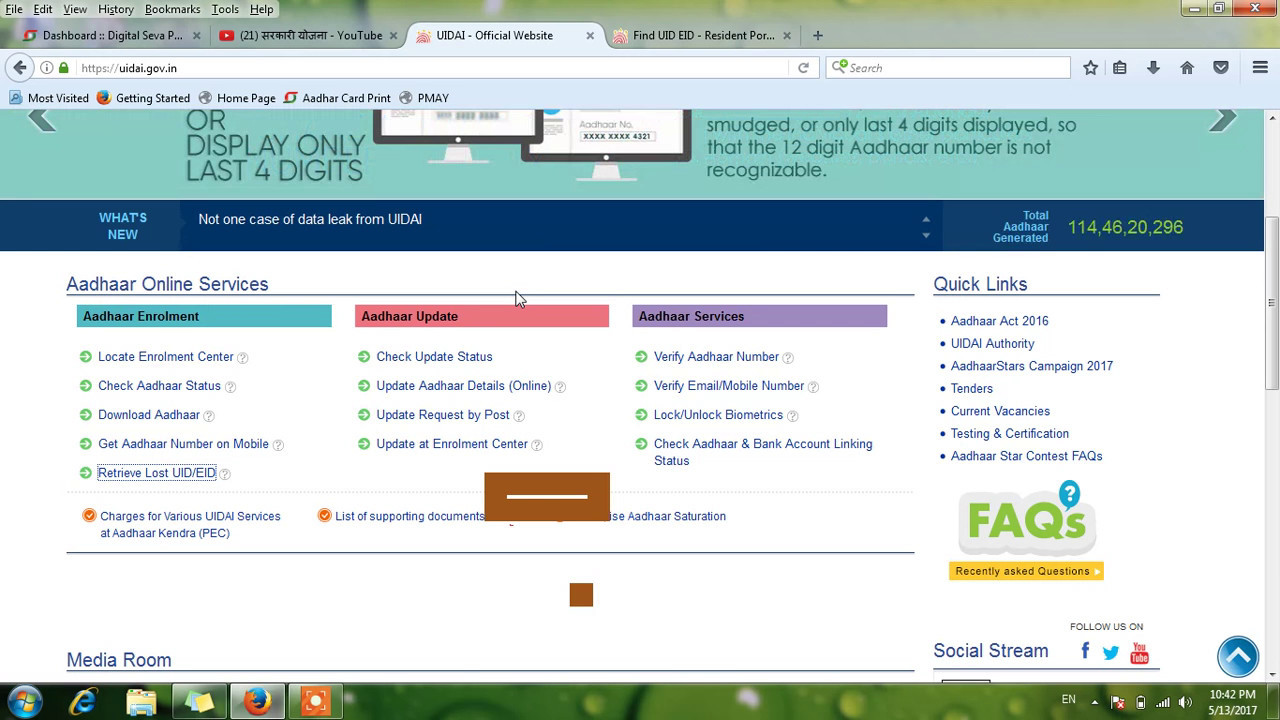1280x720 pixels.
Task: Open help icon beside Update Aadhaar Details (Online)
Action: click(560, 387)
